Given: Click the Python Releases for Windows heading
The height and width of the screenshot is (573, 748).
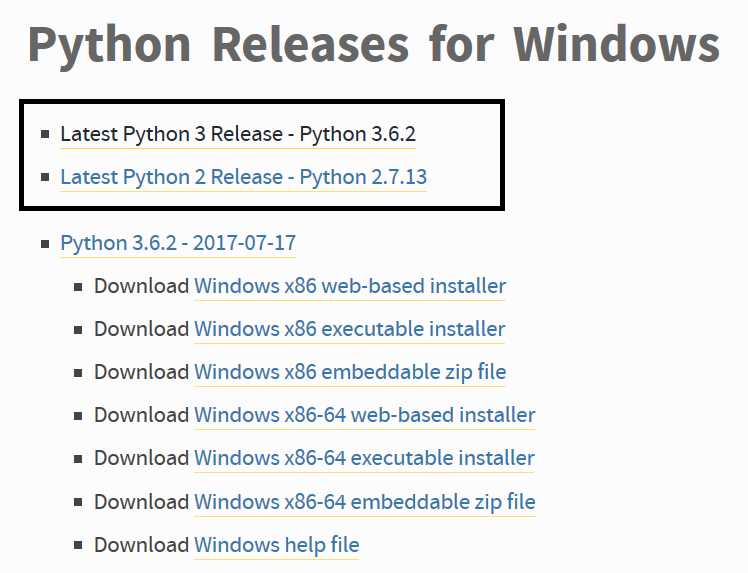Looking at the screenshot, I should (x=374, y=46).
